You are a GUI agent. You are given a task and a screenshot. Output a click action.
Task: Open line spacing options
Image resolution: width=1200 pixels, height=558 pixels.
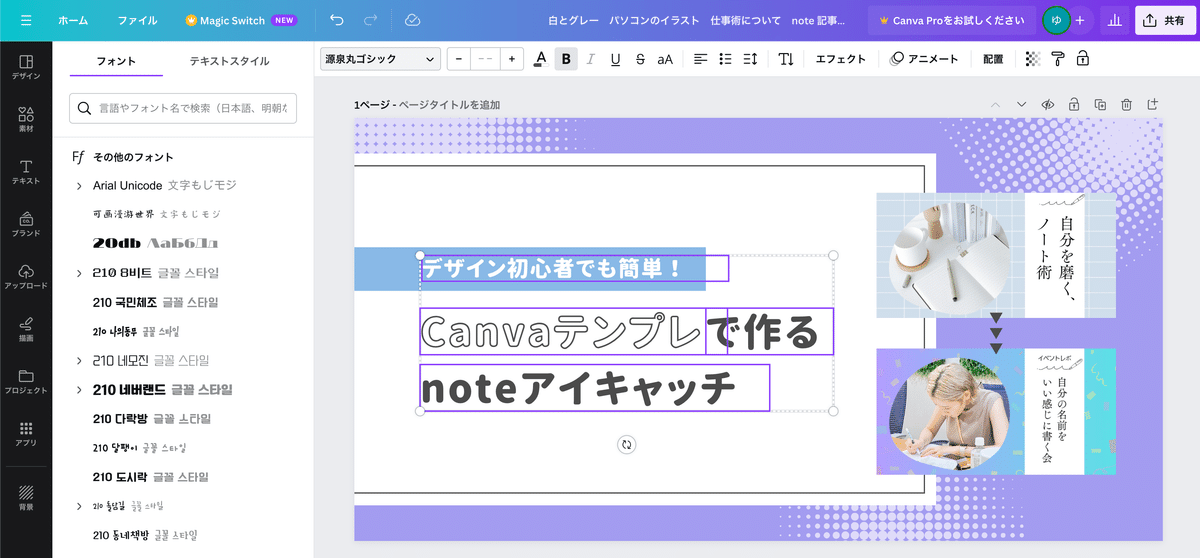click(x=750, y=59)
